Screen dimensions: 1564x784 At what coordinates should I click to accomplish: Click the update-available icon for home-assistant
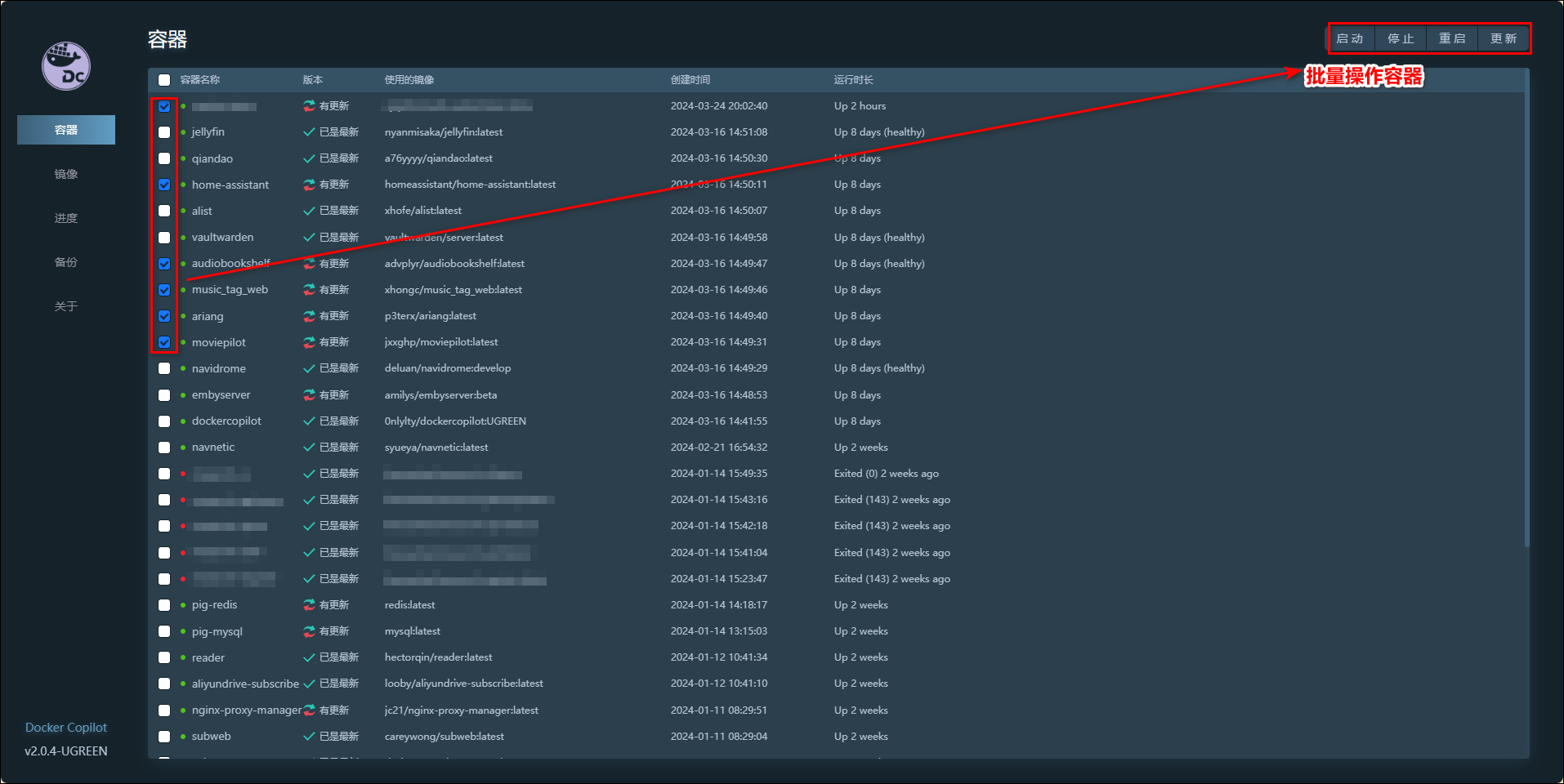coord(309,185)
